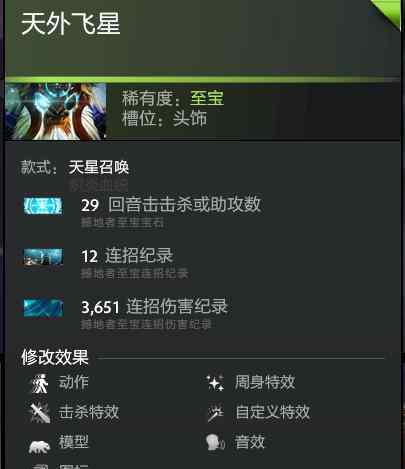405x469 pixels.
Task: Click the 自定义特效 text label
Action: click(273, 412)
